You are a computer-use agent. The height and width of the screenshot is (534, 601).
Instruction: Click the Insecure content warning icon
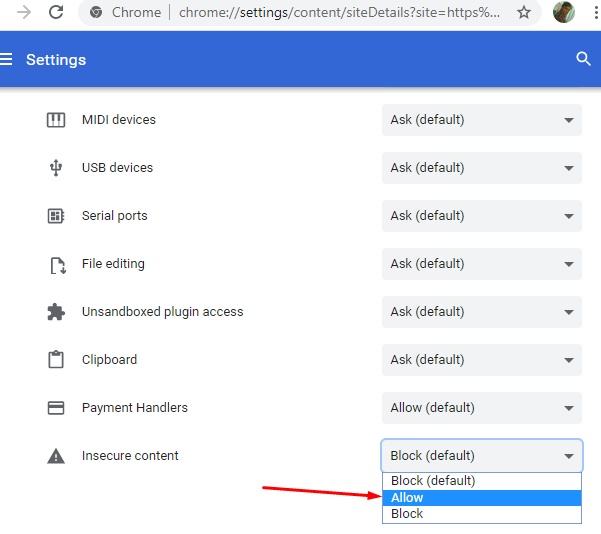coord(56,456)
